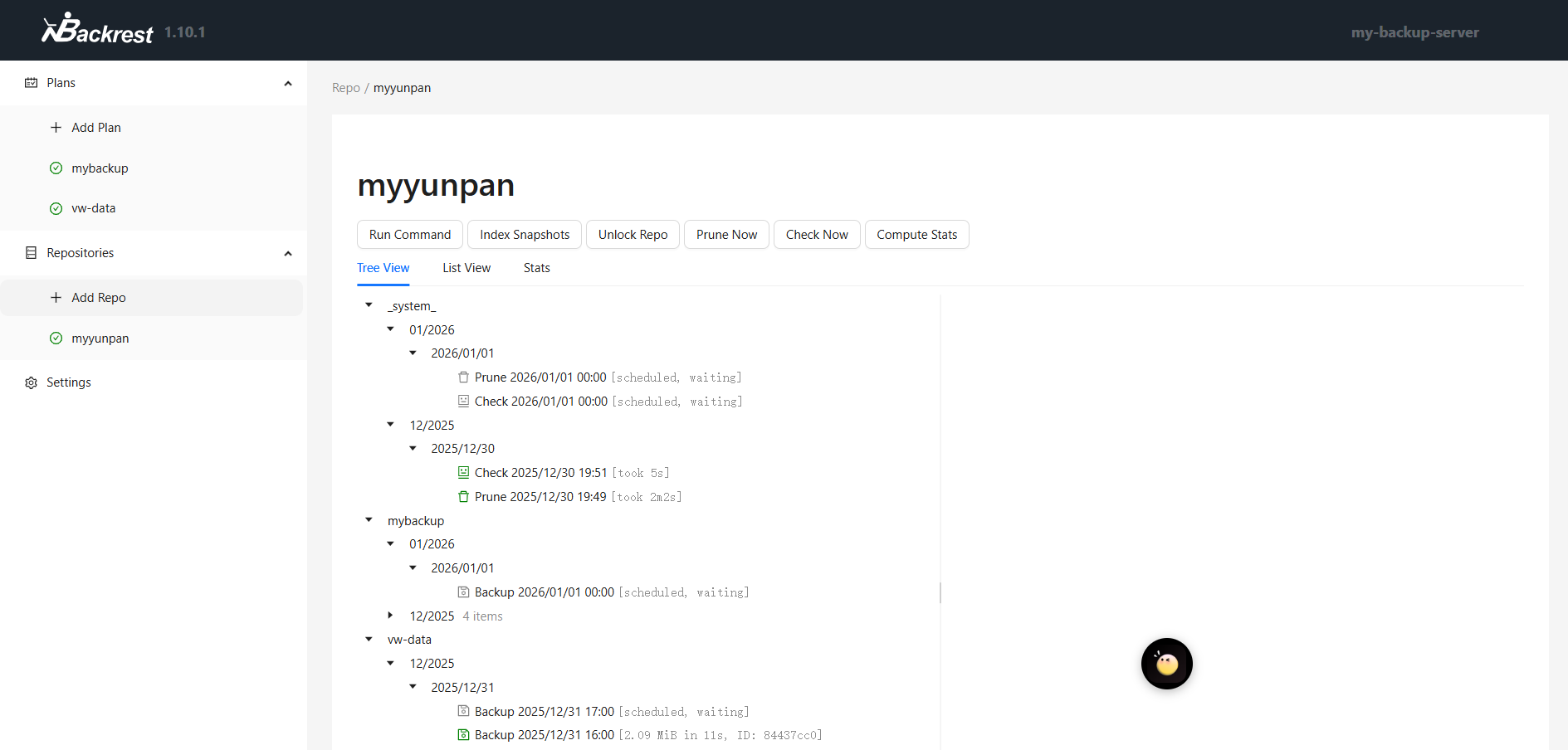Viewport: 1568px width, 750px height.
Task: Click the save icon of Backup 2025/12/31 16:00
Action: [463, 735]
